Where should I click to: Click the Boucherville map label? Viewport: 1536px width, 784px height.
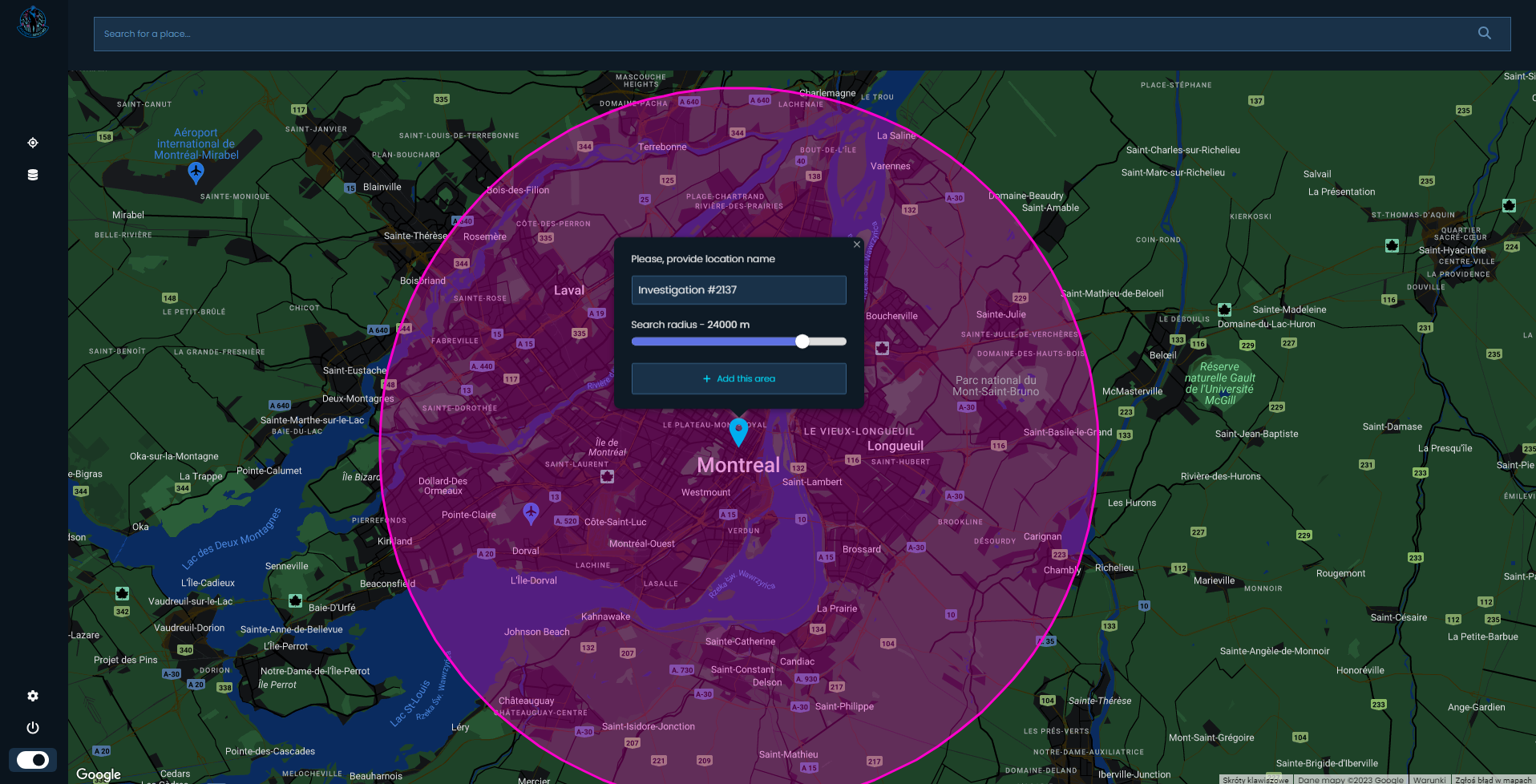coord(891,316)
